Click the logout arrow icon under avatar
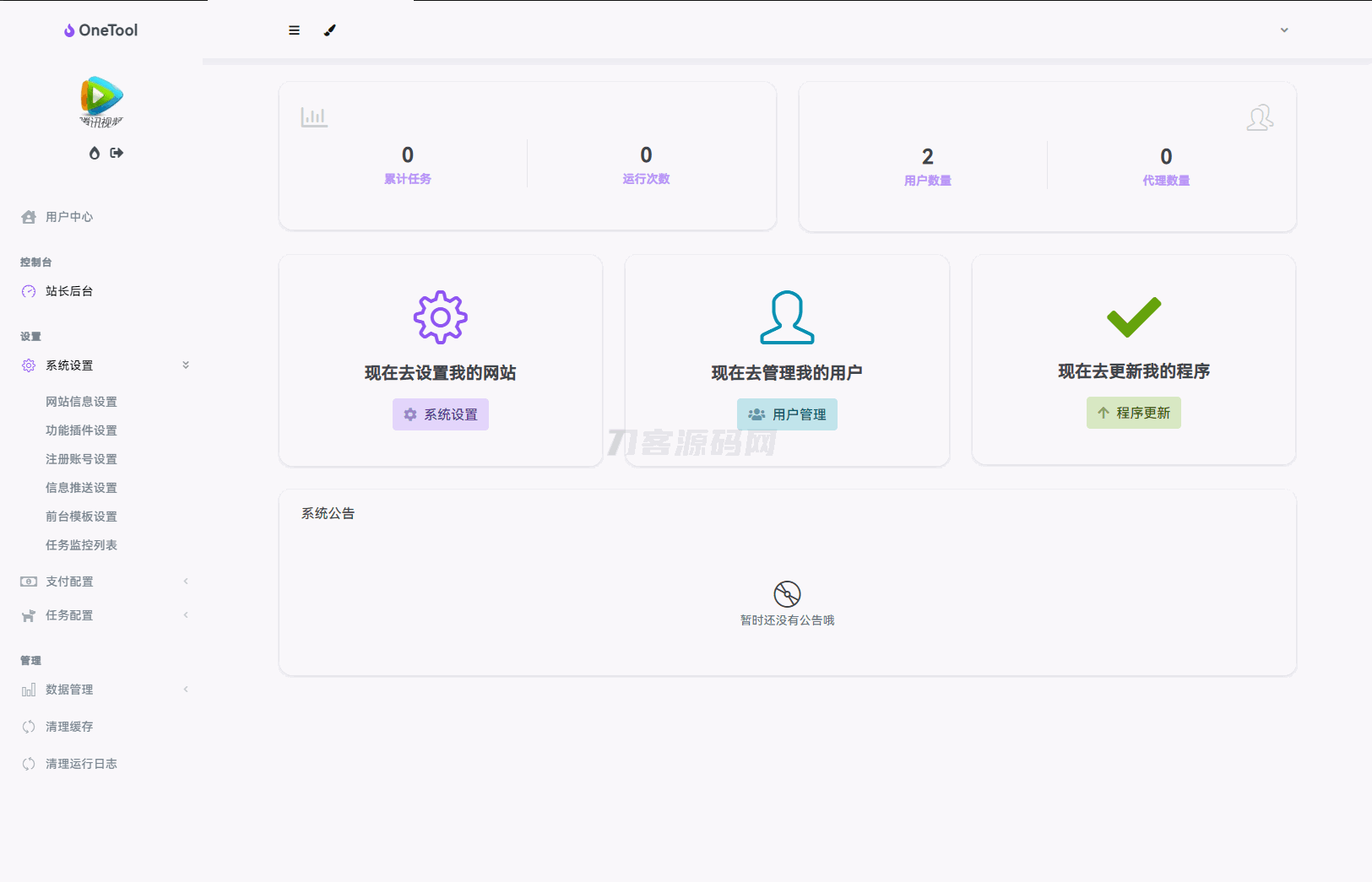This screenshot has width=1372, height=882. pos(117,153)
